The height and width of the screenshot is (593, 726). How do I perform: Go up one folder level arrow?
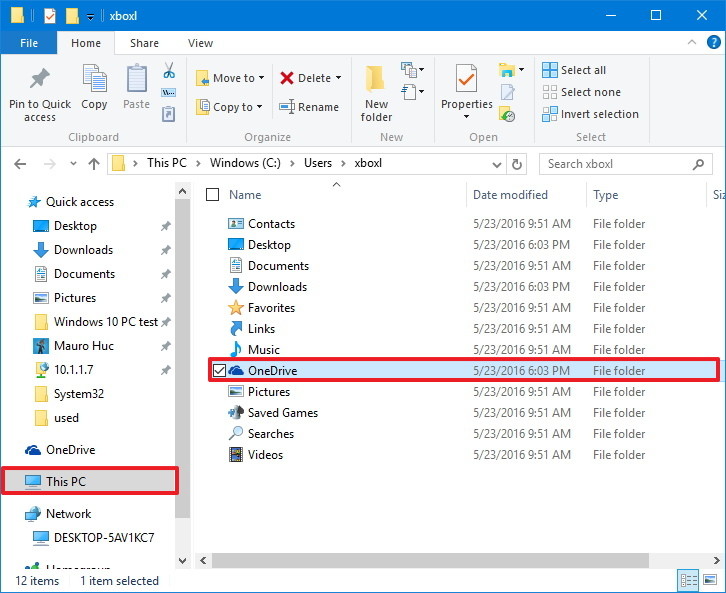pyautogui.click(x=94, y=164)
